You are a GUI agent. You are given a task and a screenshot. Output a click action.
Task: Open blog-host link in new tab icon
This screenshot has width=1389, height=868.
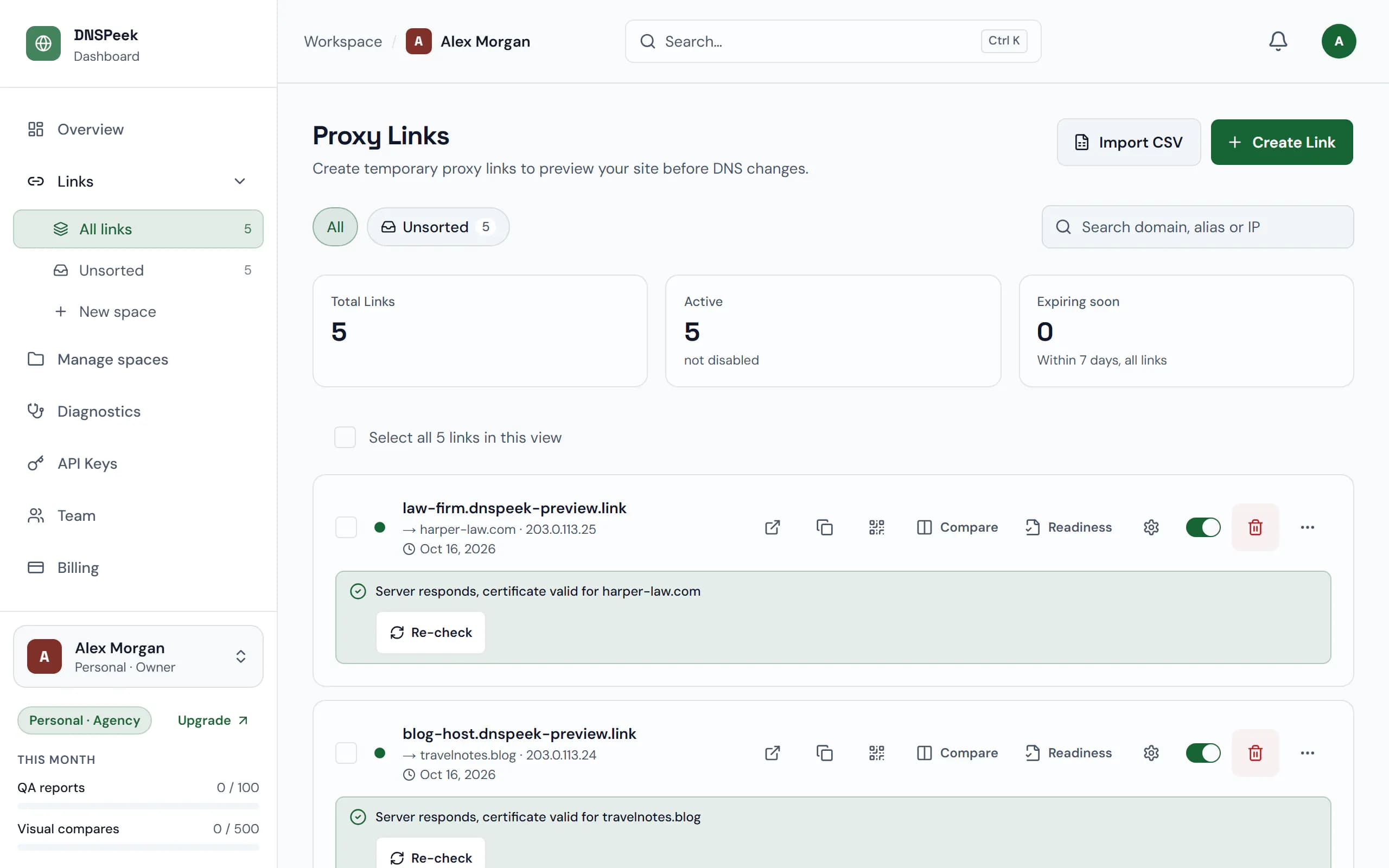[773, 752]
